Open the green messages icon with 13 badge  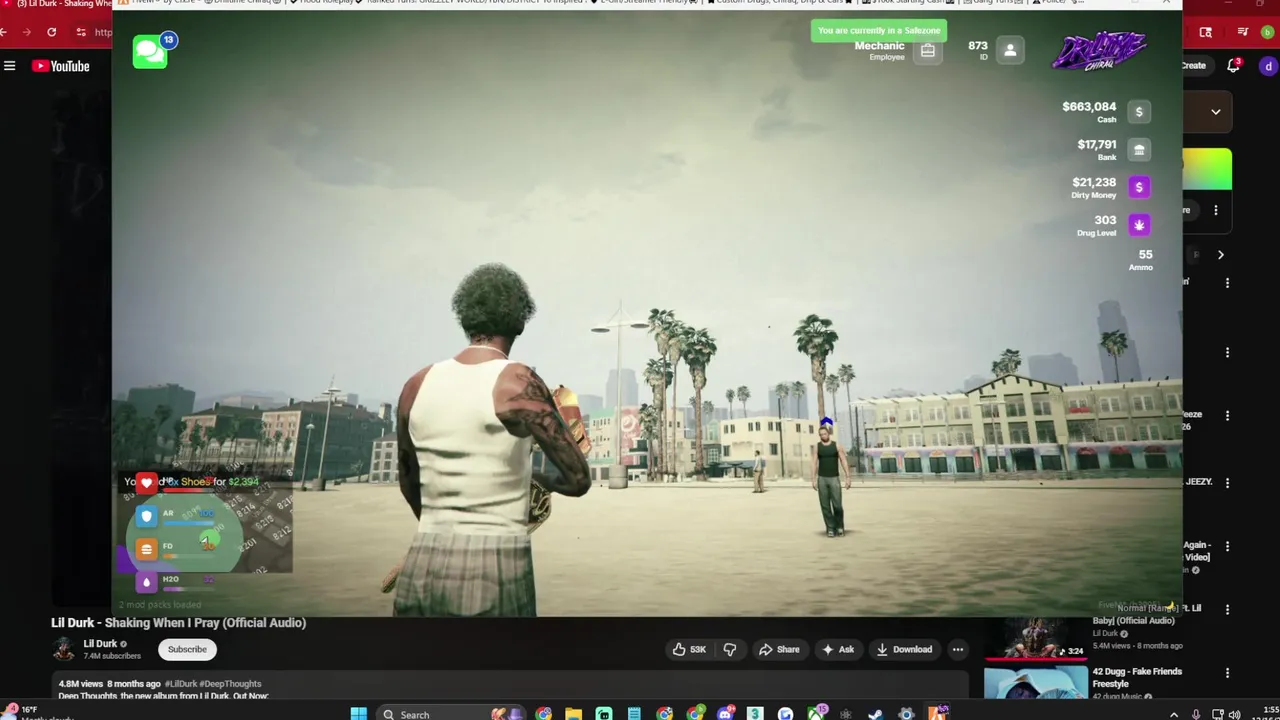tap(150, 52)
